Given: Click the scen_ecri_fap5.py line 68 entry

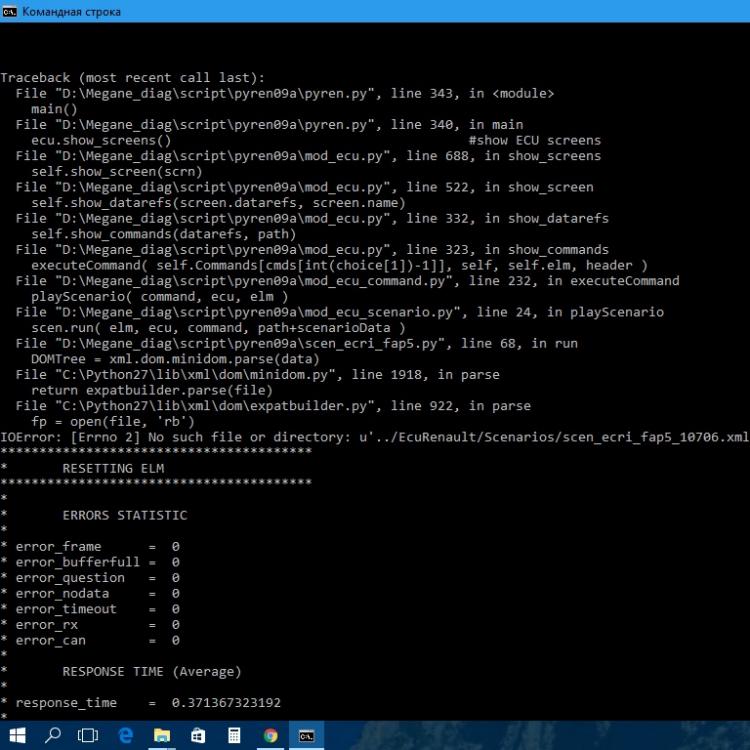Looking at the screenshot, I should pyautogui.click(x=297, y=343).
